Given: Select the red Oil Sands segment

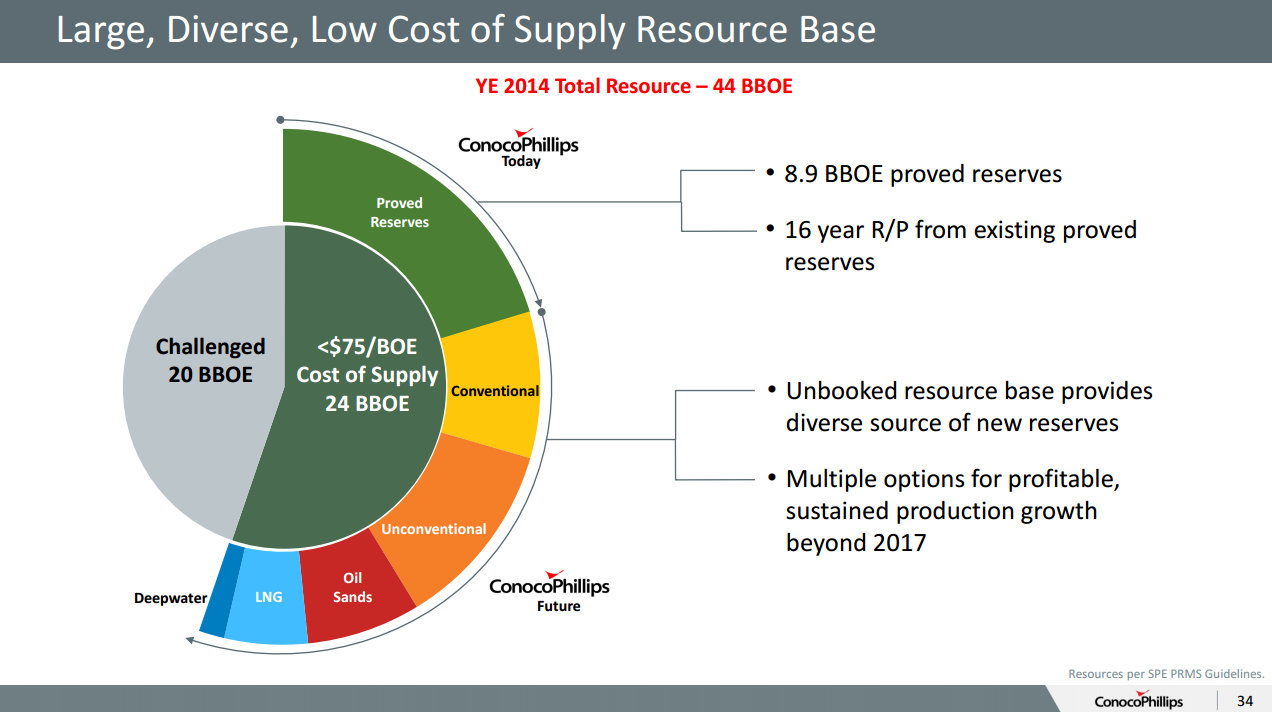Looking at the screenshot, I should pyautogui.click(x=352, y=588).
